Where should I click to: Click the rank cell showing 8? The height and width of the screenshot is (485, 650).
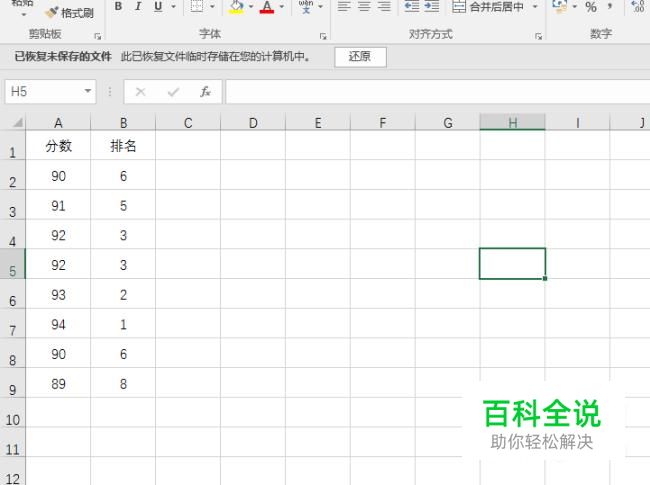[123, 383]
